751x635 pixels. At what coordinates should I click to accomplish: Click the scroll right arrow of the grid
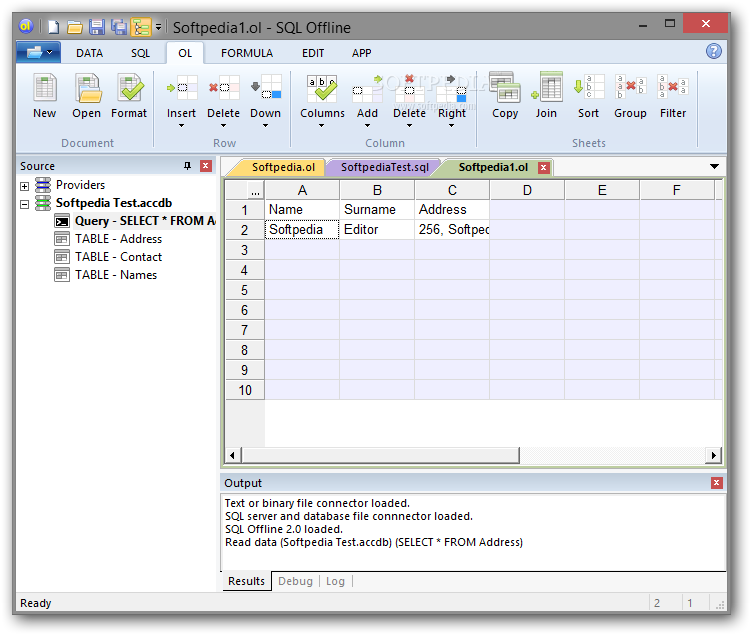(714, 455)
